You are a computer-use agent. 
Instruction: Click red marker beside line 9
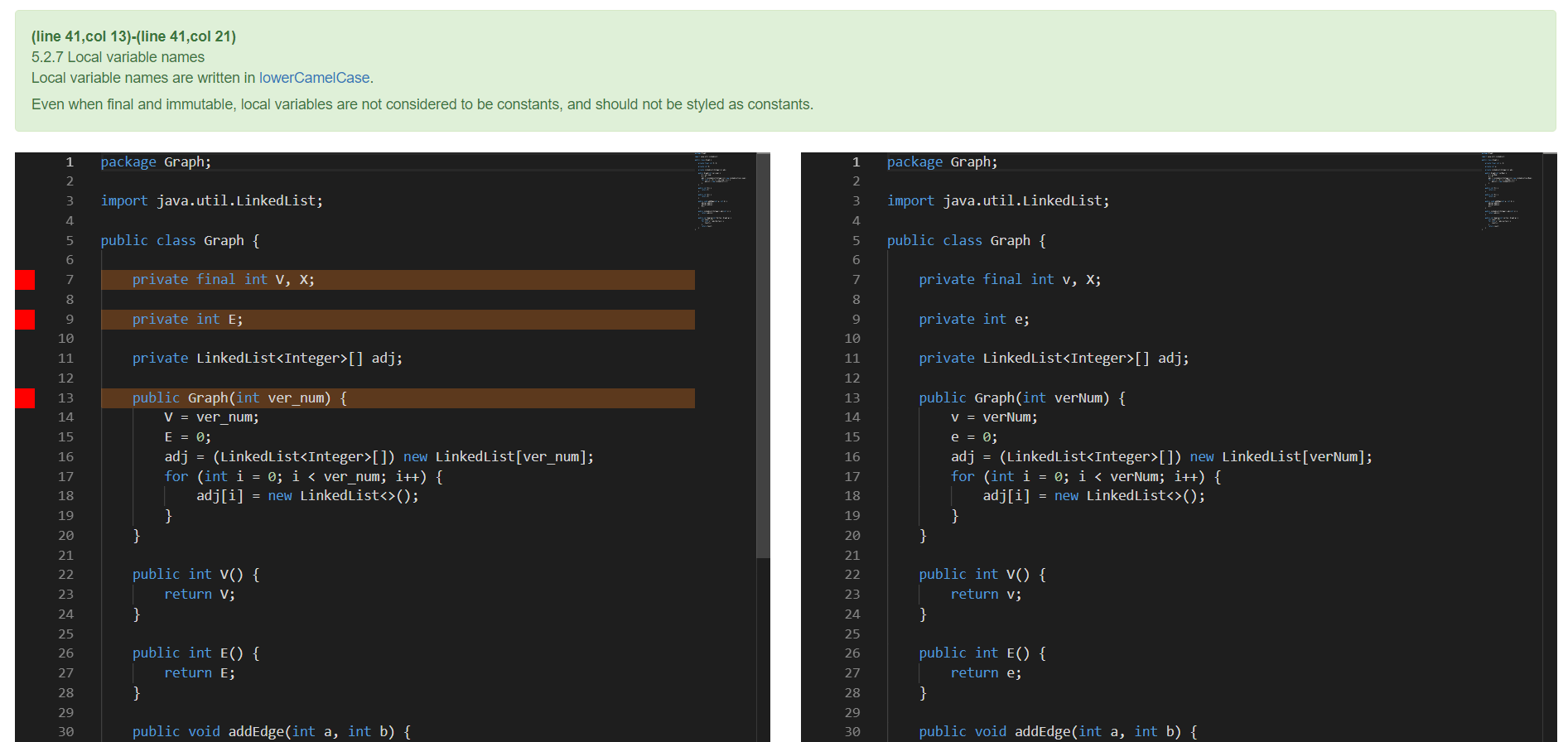point(25,320)
